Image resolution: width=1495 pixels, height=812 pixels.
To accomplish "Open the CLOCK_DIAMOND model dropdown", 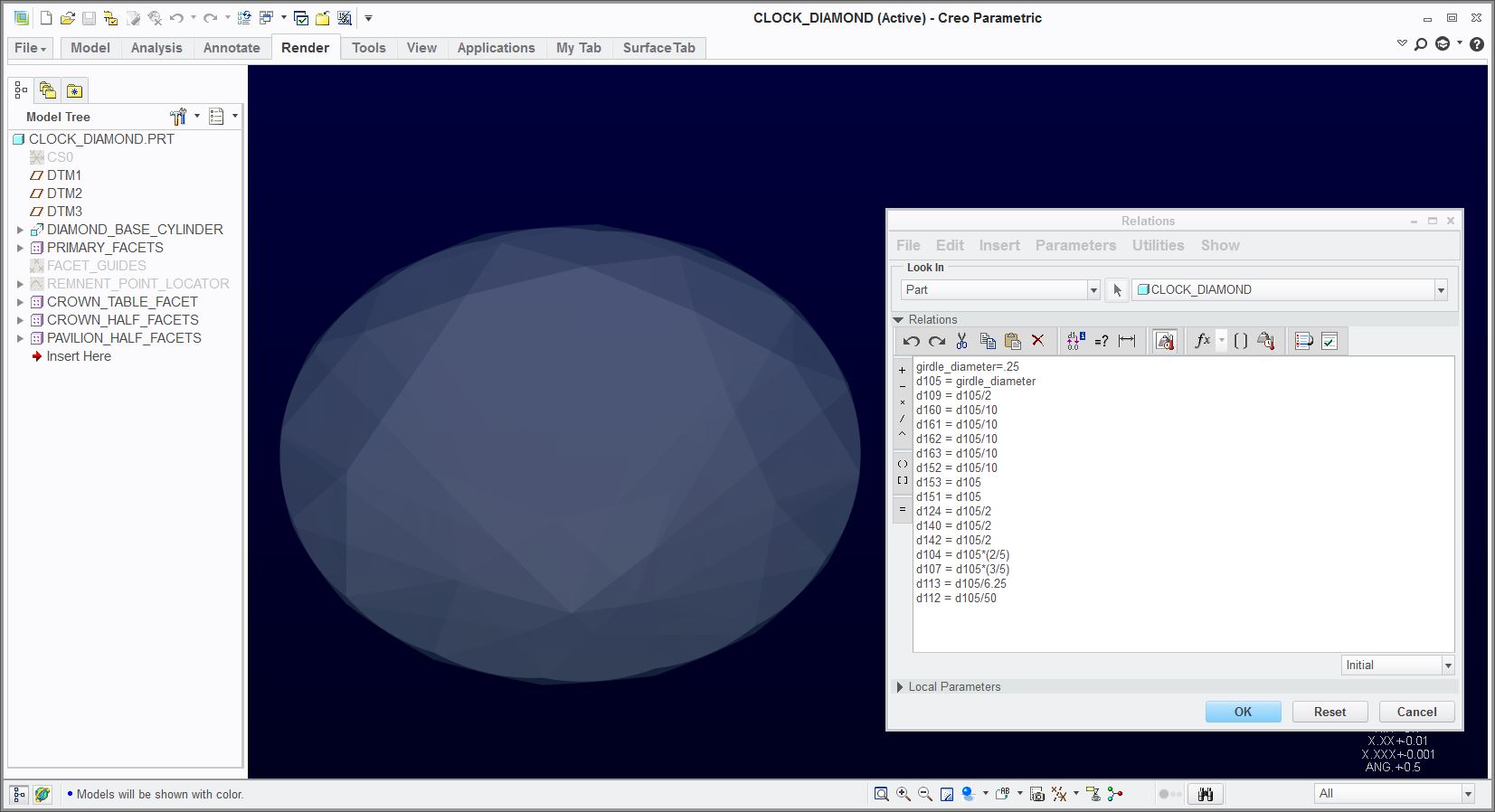I will pos(1441,290).
